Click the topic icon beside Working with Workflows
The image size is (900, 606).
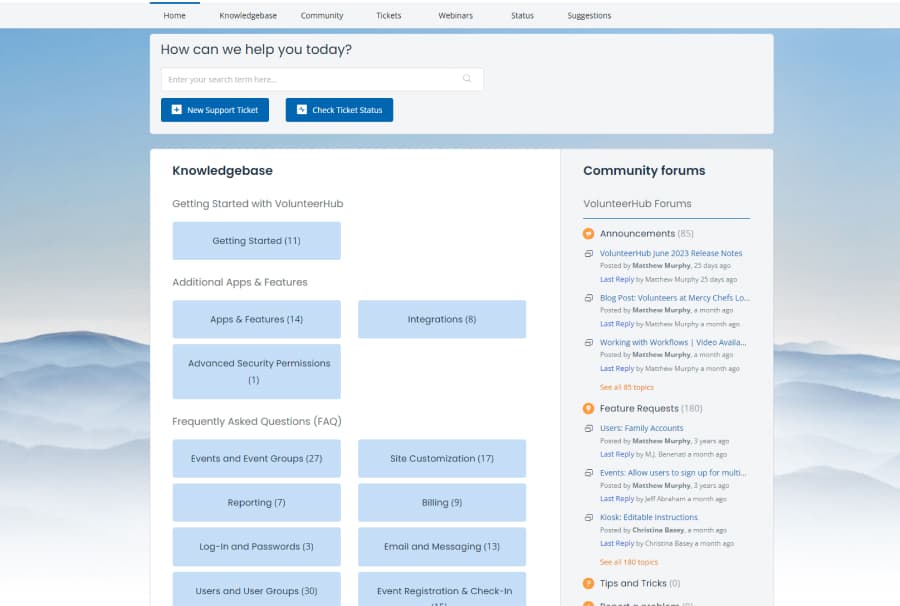click(588, 342)
